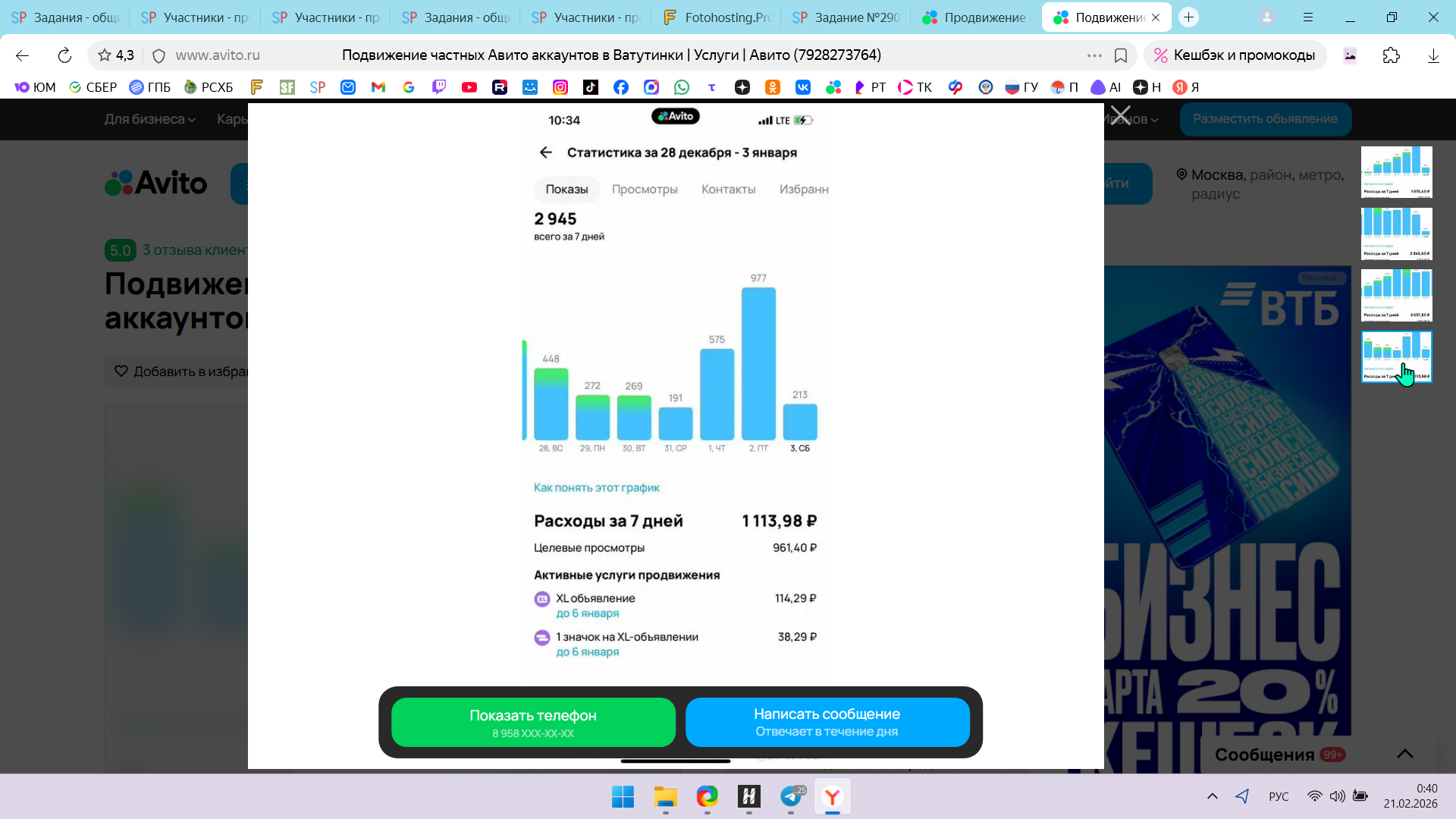Open Telegram from the Windows taskbar

tap(791, 796)
